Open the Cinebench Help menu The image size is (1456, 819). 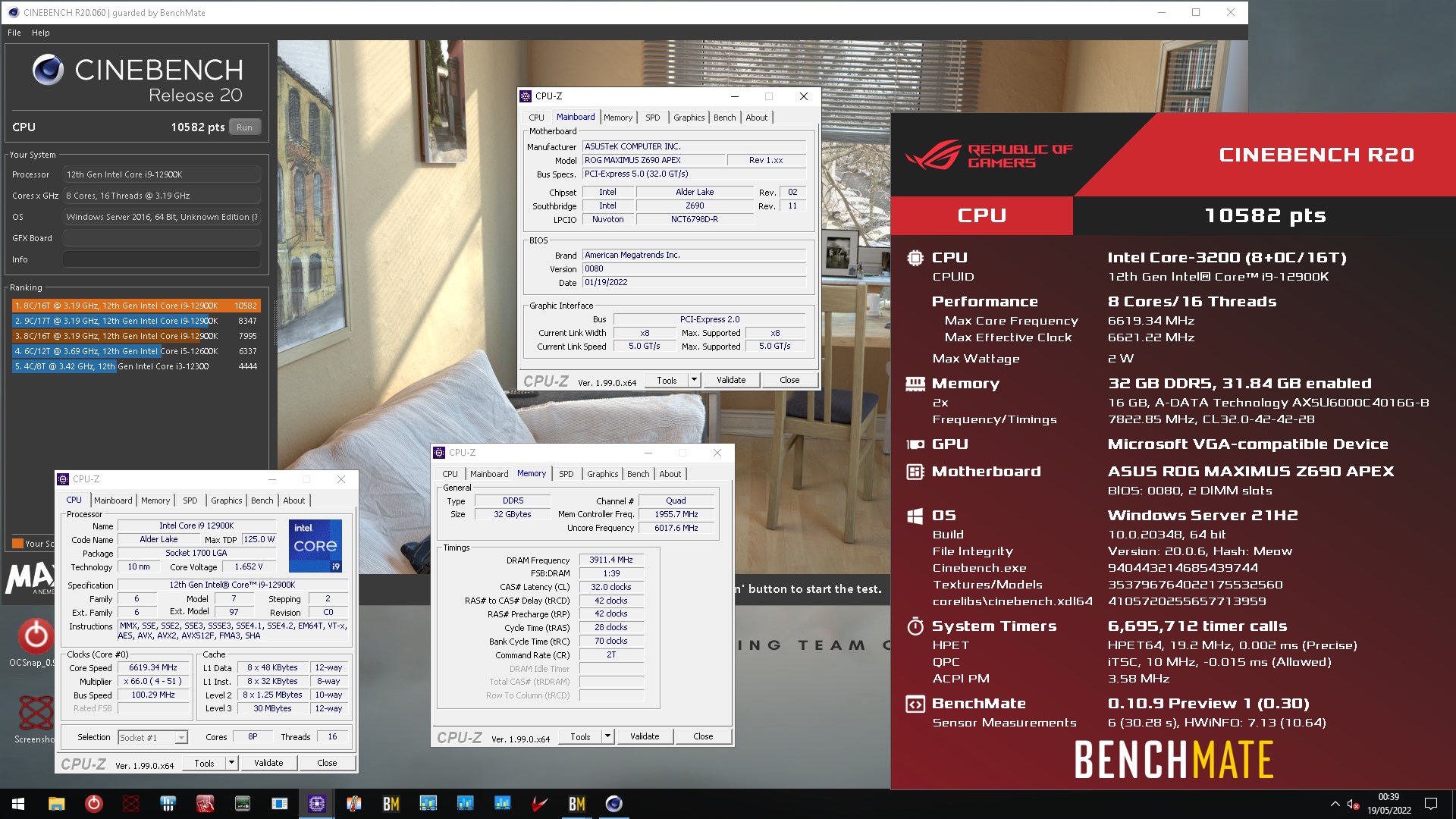[x=41, y=33]
